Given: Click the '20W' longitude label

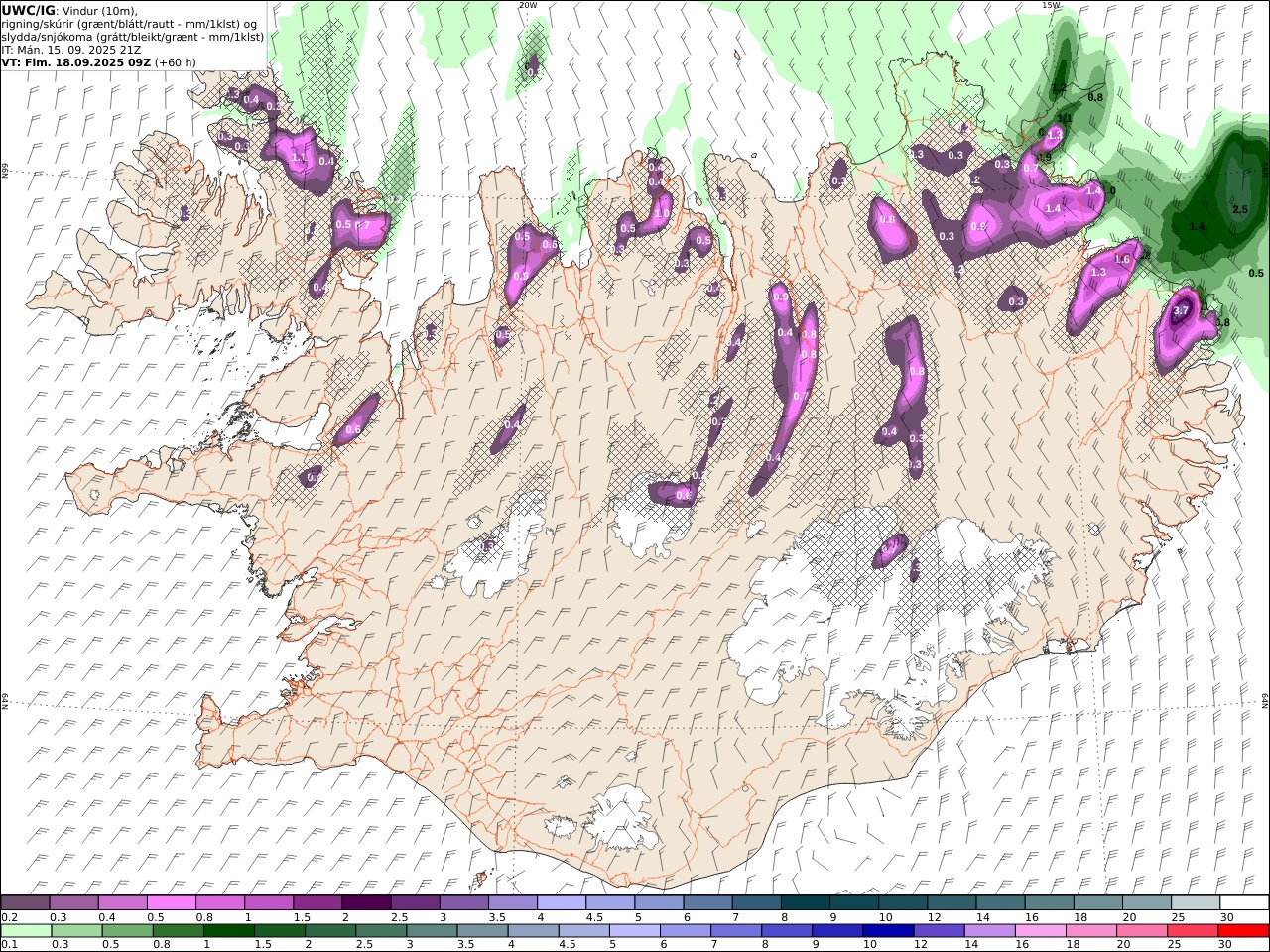Looking at the screenshot, I should tap(528, 5).
